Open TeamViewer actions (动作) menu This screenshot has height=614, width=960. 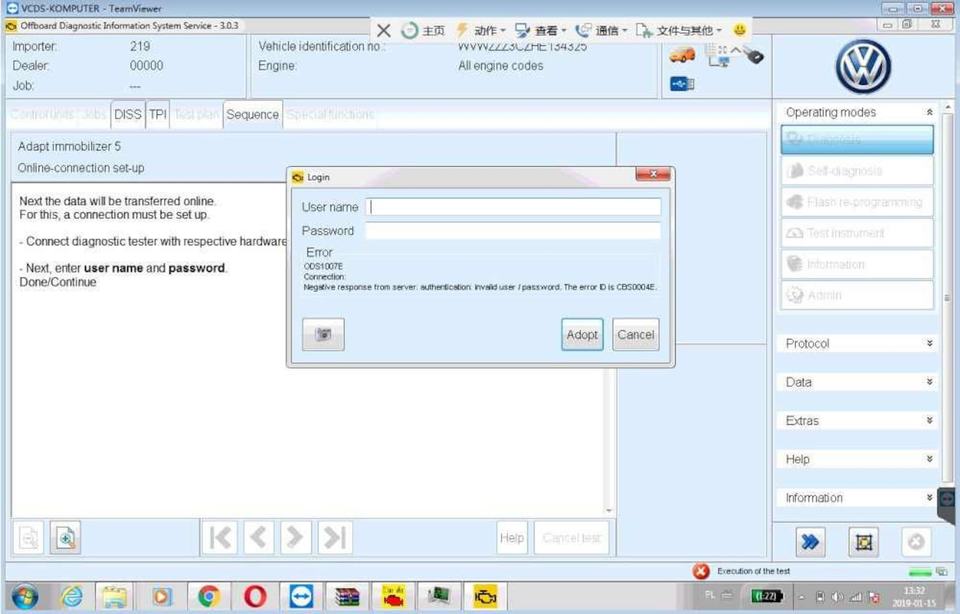click(x=481, y=30)
